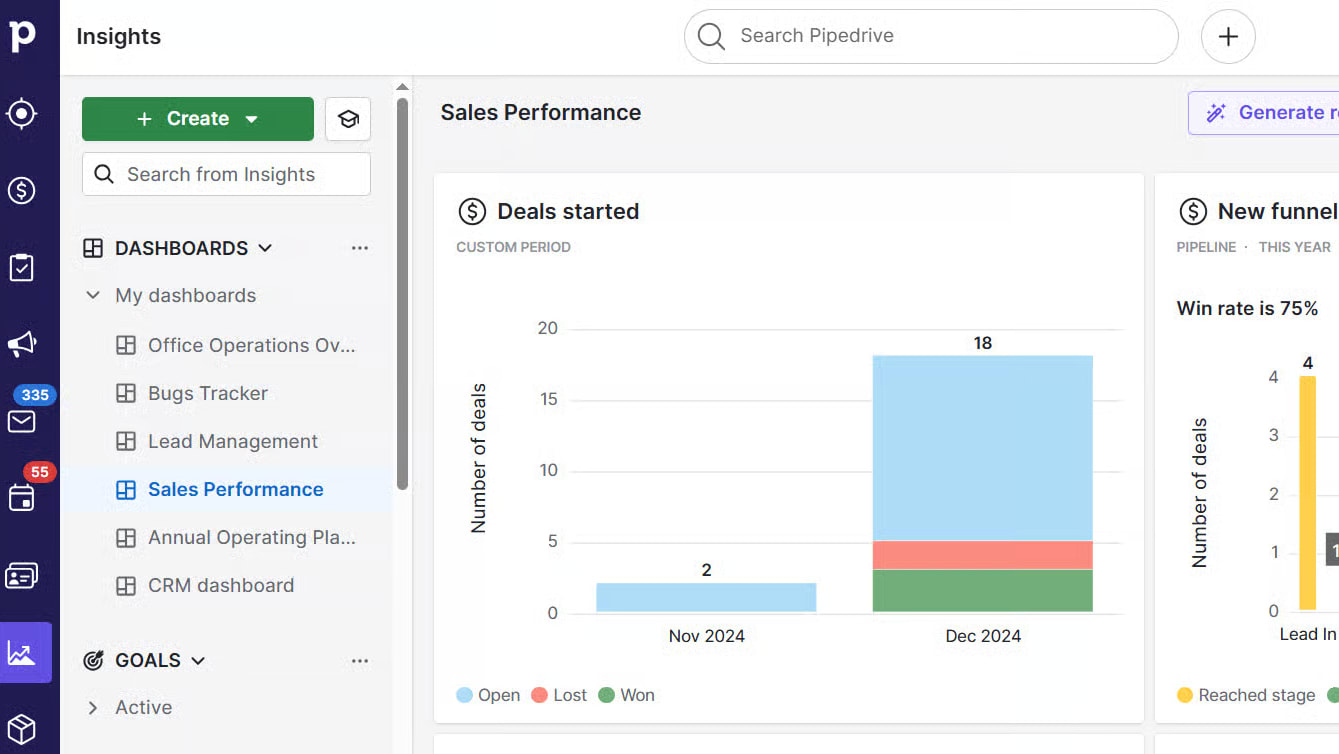Click the Search Pipedrive field

[931, 37]
